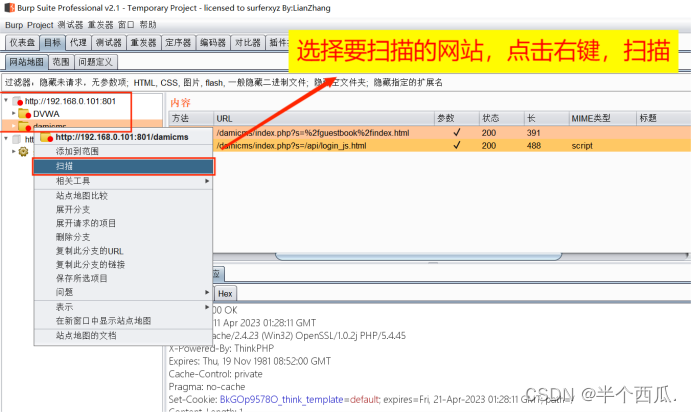Select the 网站地图 sub-tab
This screenshot has width=691, height=413.
[26, 62]
